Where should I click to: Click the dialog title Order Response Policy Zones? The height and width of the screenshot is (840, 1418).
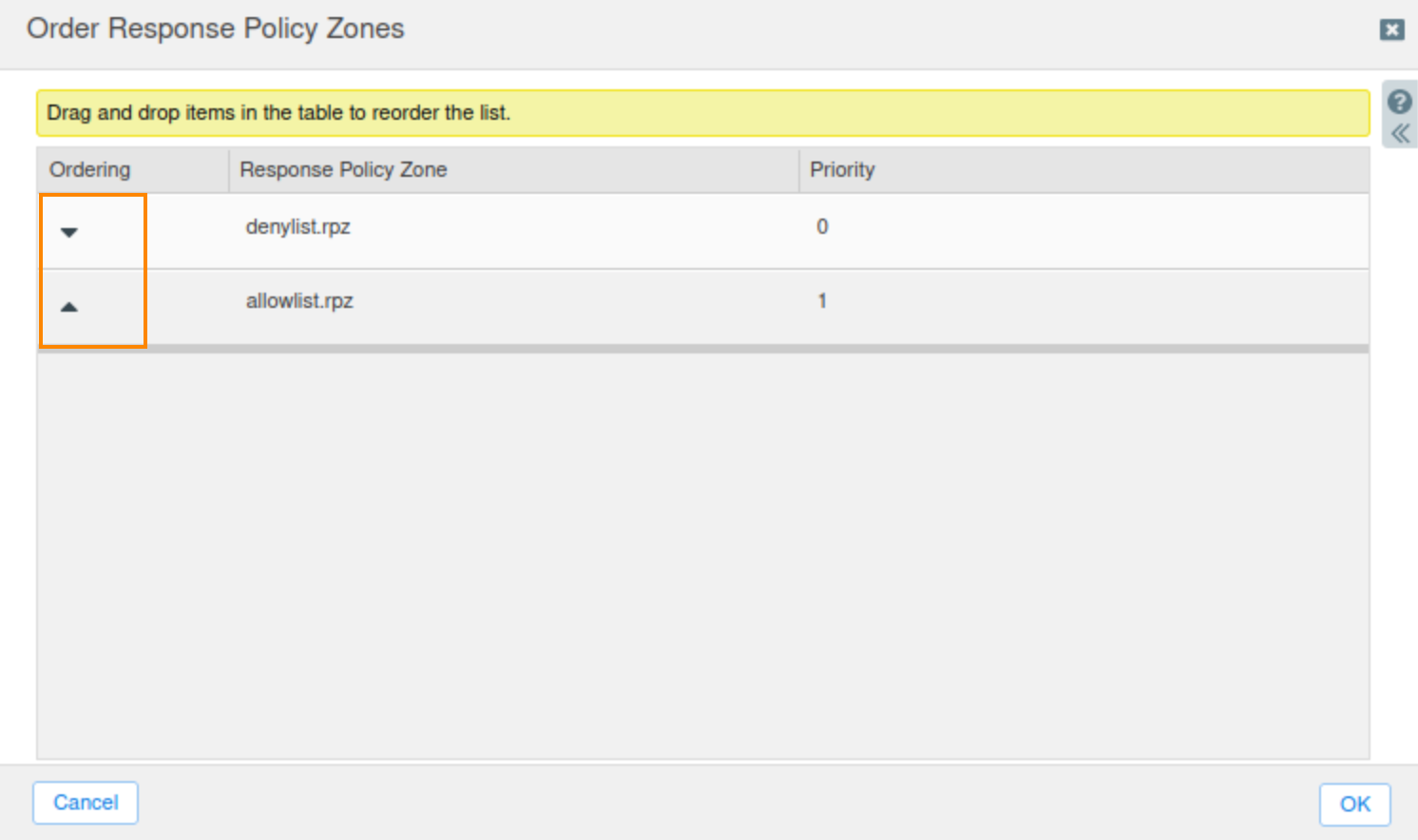click(216, 29)
